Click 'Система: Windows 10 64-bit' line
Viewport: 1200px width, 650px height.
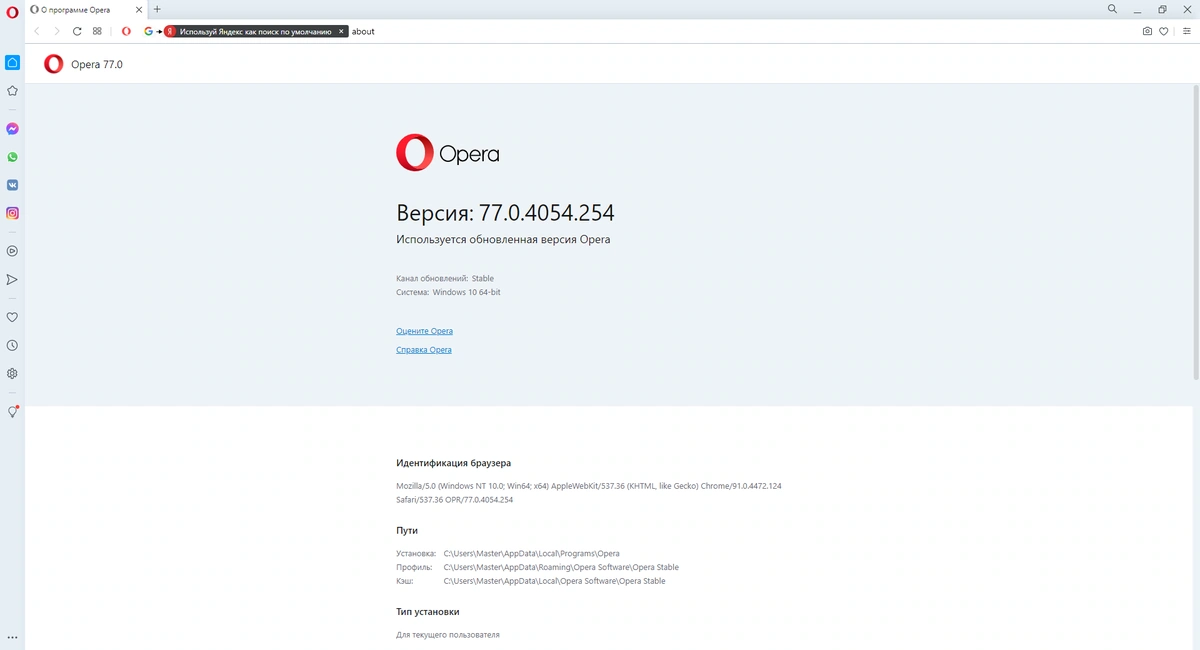[x=448, y=292]
